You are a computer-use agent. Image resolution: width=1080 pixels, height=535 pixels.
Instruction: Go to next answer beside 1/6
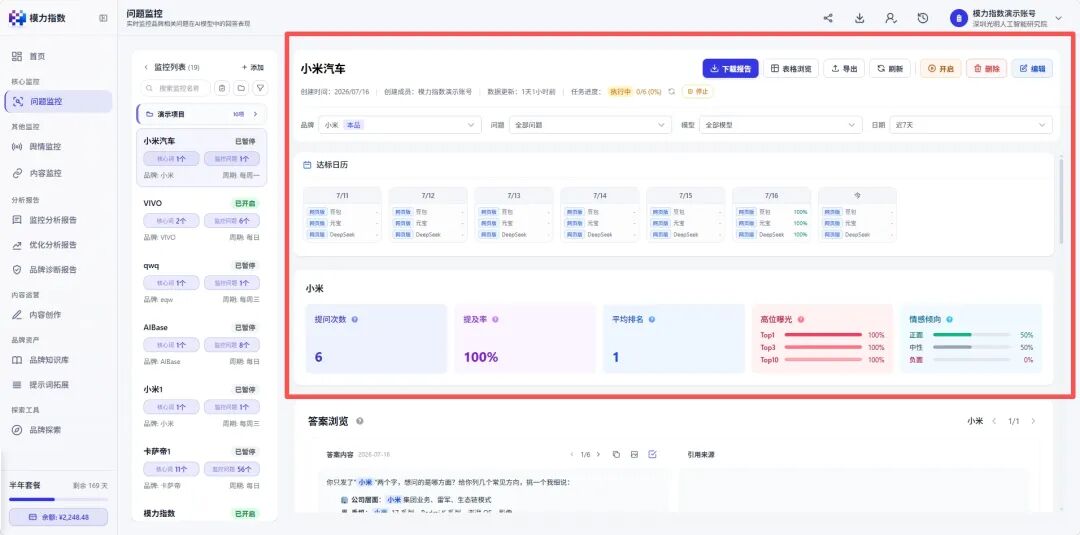598,454
